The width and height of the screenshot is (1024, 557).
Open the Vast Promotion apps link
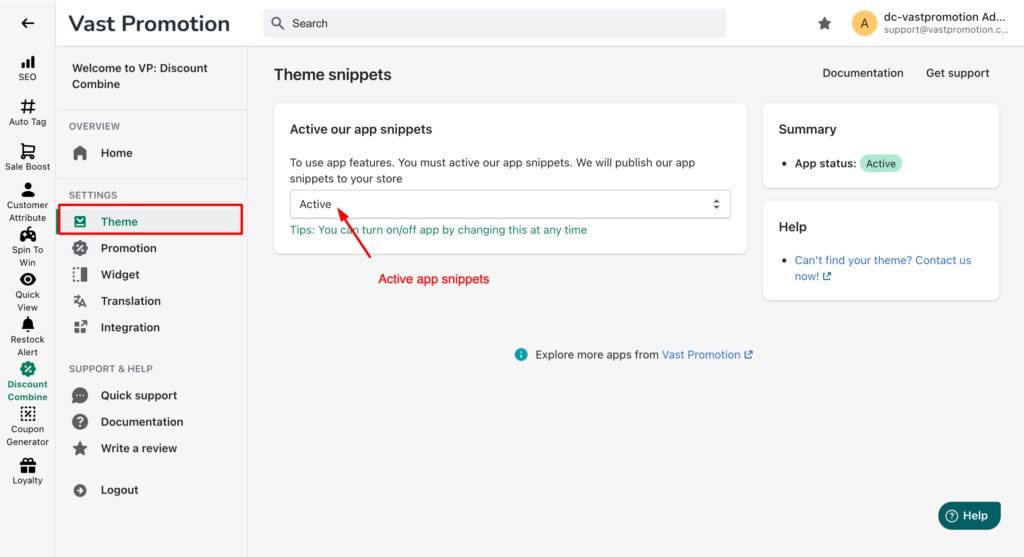coord(707,355)
